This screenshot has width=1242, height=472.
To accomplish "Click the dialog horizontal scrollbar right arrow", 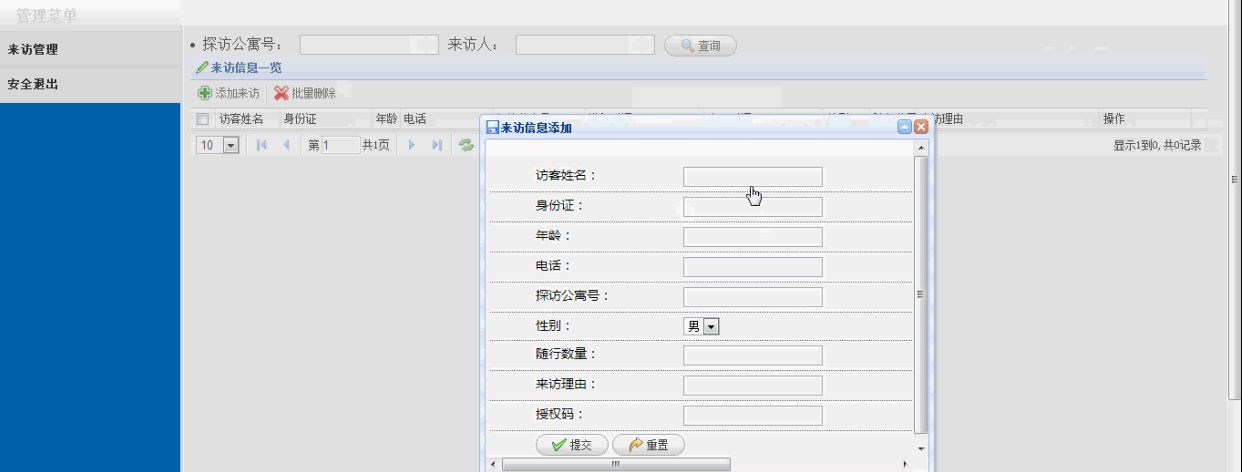I will tap(906, 465).
